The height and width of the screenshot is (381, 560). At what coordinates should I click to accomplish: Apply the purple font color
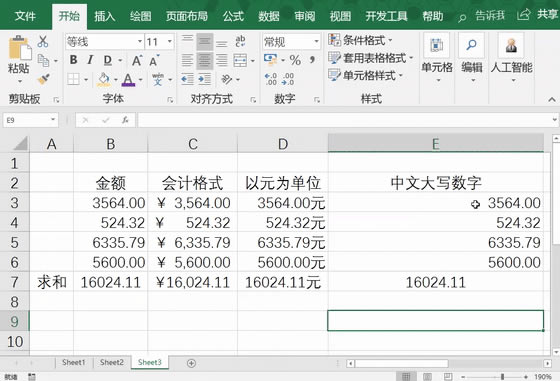pyautogui.click(x=128, y=79)
